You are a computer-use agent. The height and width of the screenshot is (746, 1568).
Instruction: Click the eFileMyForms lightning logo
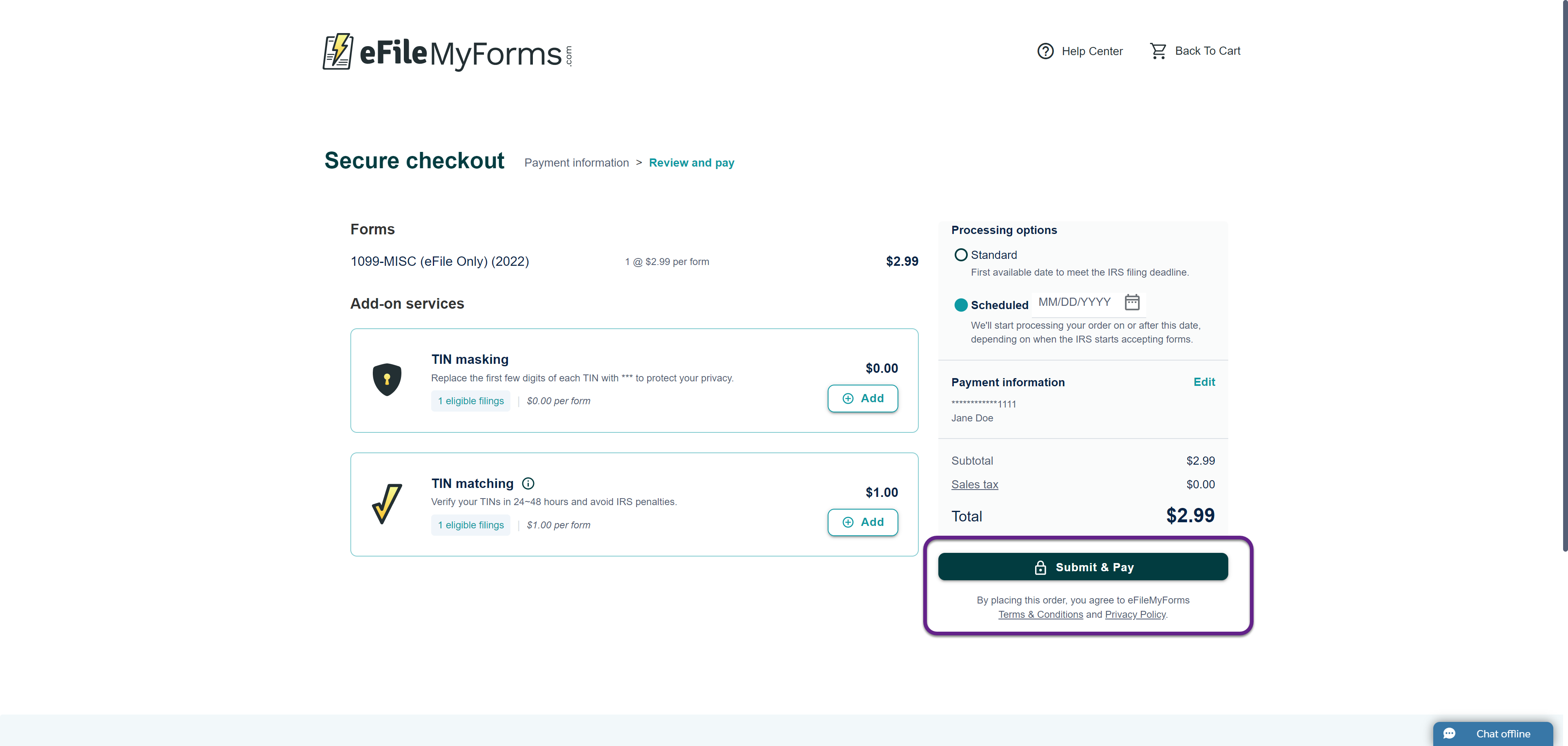pos(338,52)
